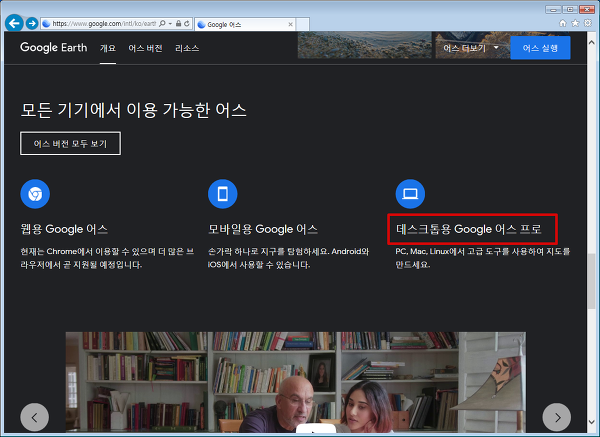Click the vertical scrollbar thumb
The width and height of the screenshot is (600, 437).
tap(592, 281)
